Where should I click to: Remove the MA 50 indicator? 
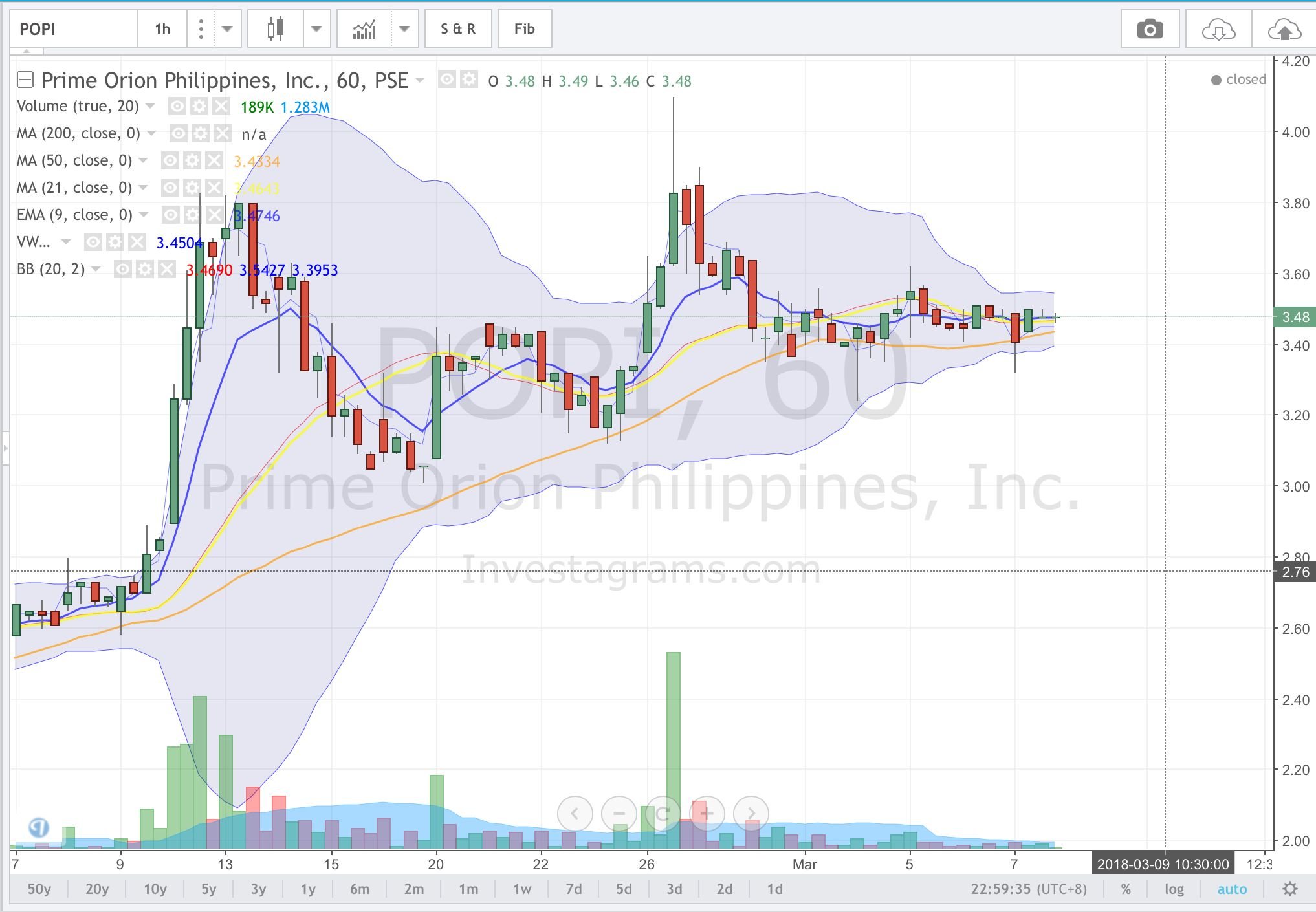(214, 161)
